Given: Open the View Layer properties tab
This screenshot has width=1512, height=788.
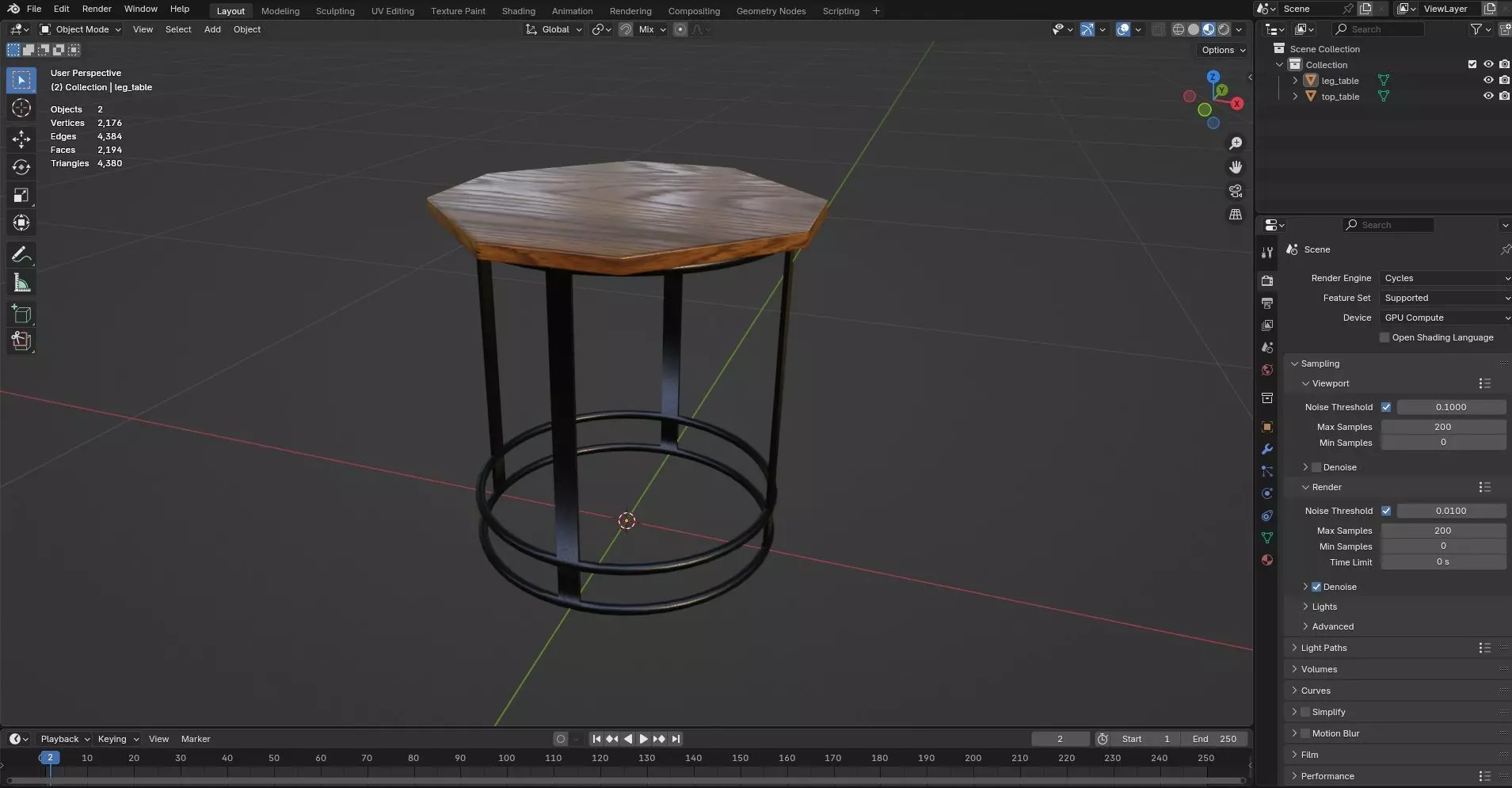Looking at the screenshot, I should (1267, 325).
